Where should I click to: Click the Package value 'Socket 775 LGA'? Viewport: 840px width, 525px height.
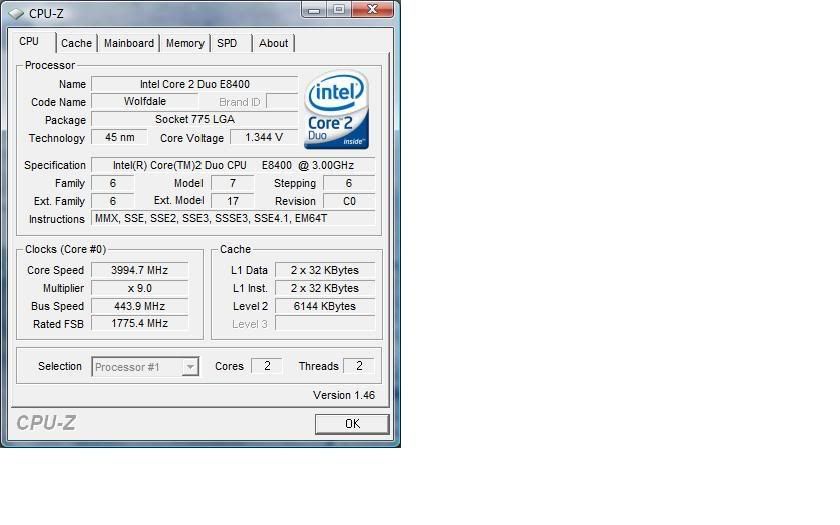[x=194, y=119]
